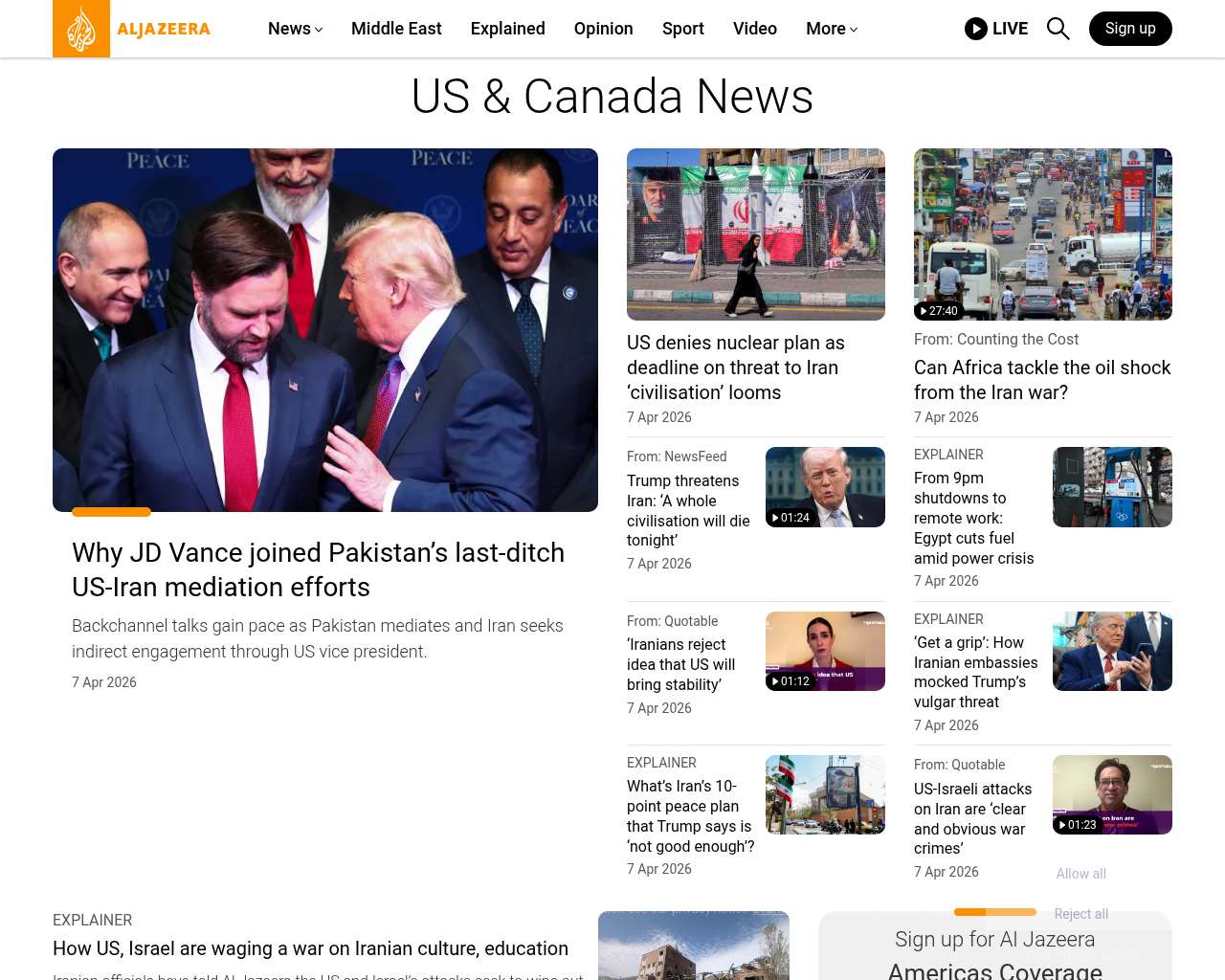Open 'US denies nuclear plan' article
This screenshot has width=1225, height=980.
(736, 367)
